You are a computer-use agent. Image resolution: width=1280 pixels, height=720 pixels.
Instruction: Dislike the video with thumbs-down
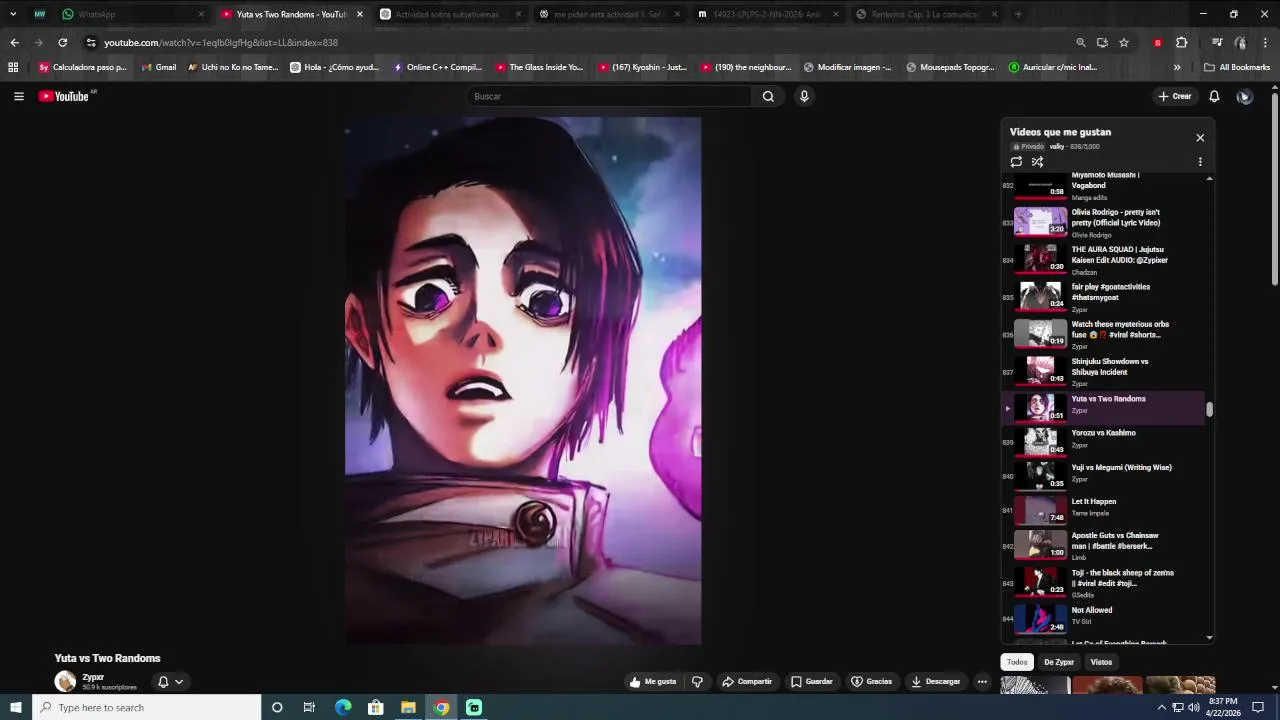[x=697, y=682]
